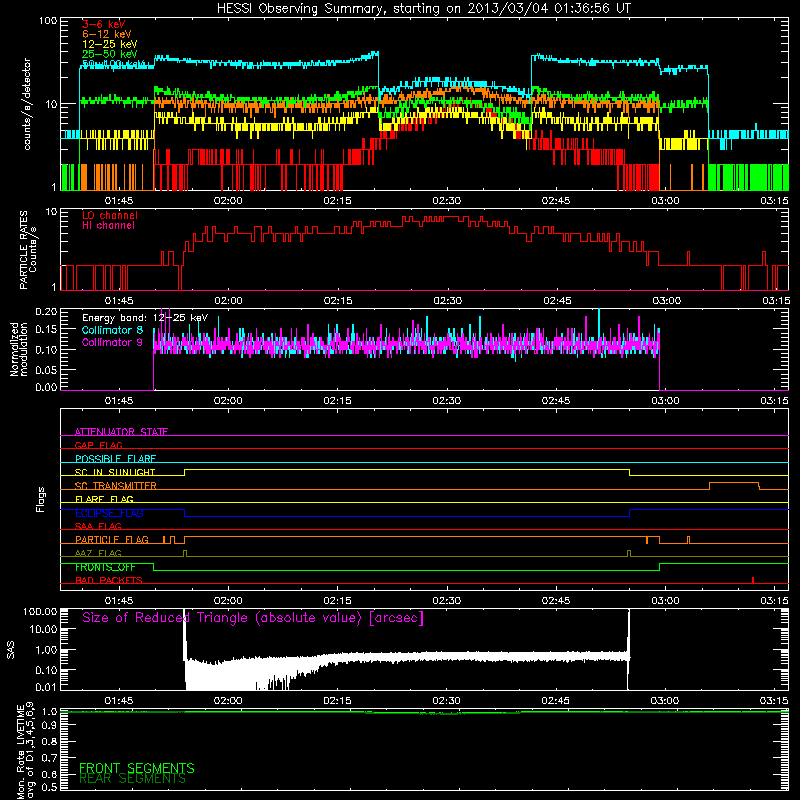Click the AAZ_FLAG blip near 02:55

(x=629, y=554)
